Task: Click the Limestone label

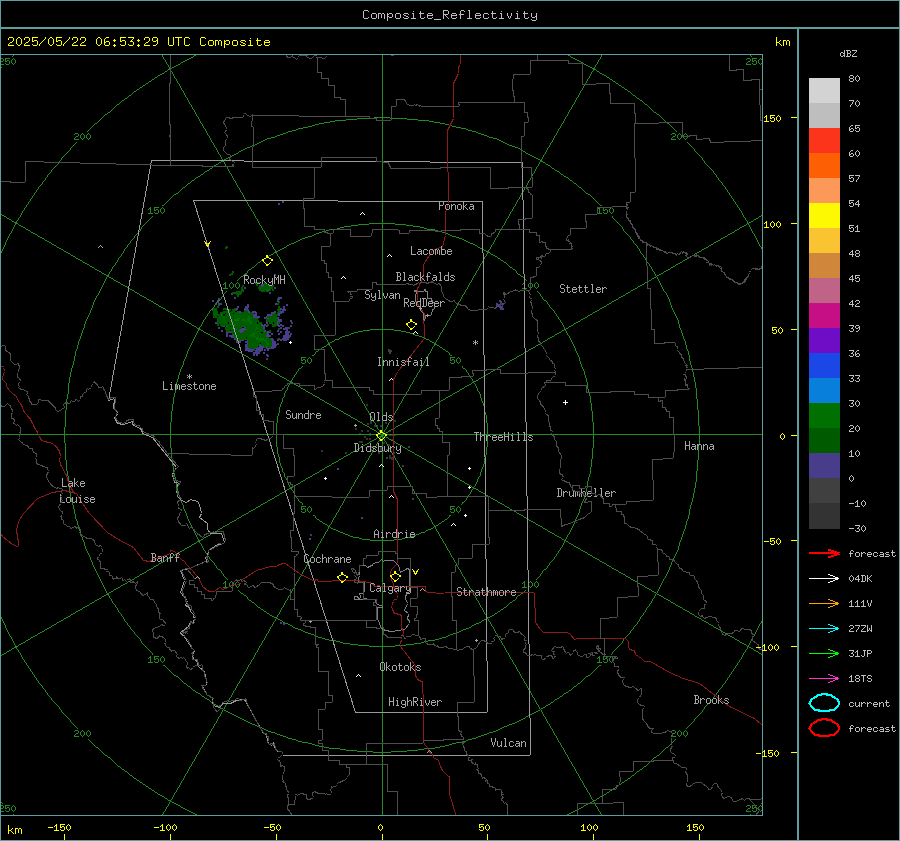Action: pyautogui.click(x=189, y=386)
